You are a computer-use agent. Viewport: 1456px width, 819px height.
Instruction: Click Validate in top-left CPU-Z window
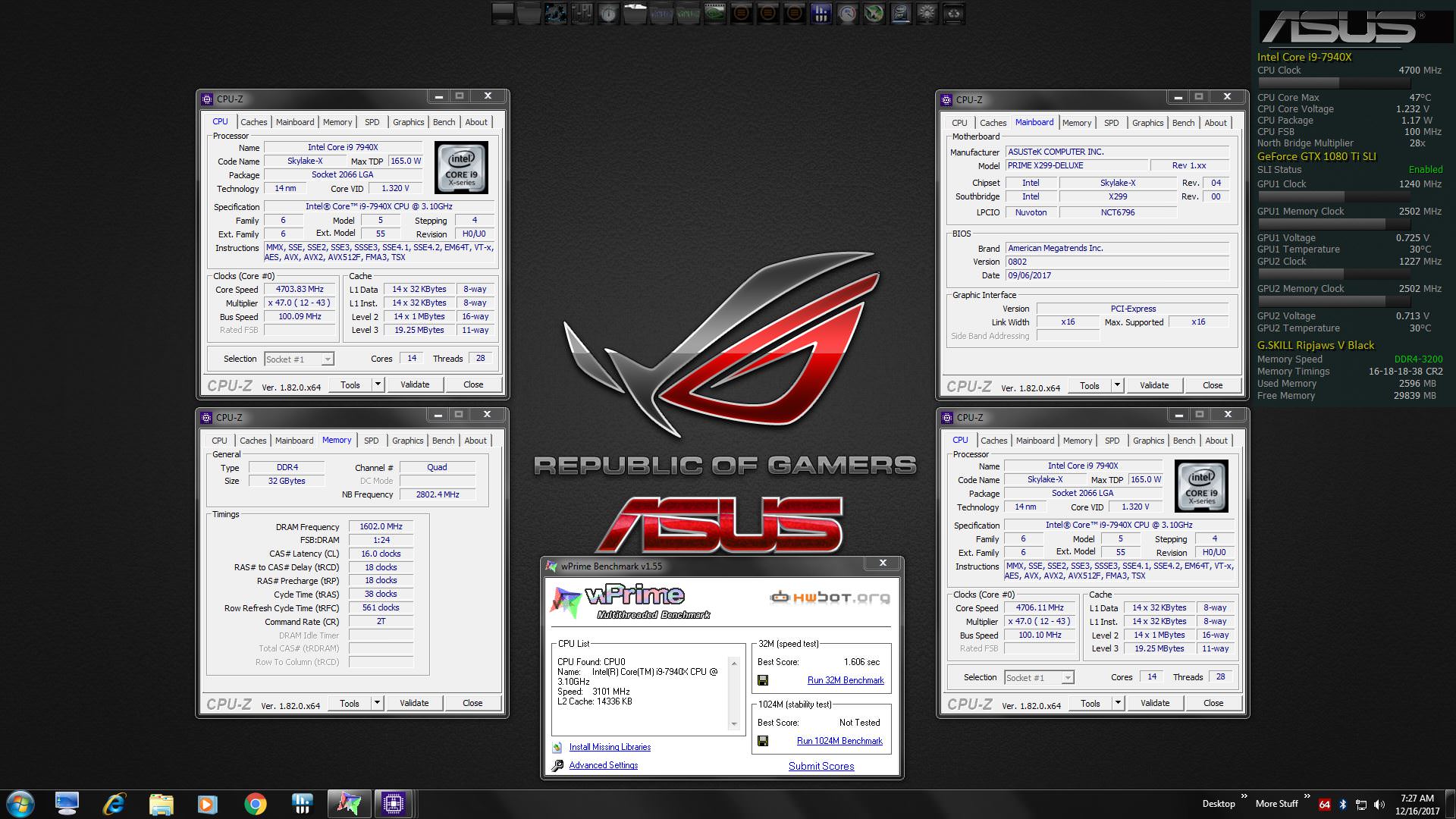415,384
